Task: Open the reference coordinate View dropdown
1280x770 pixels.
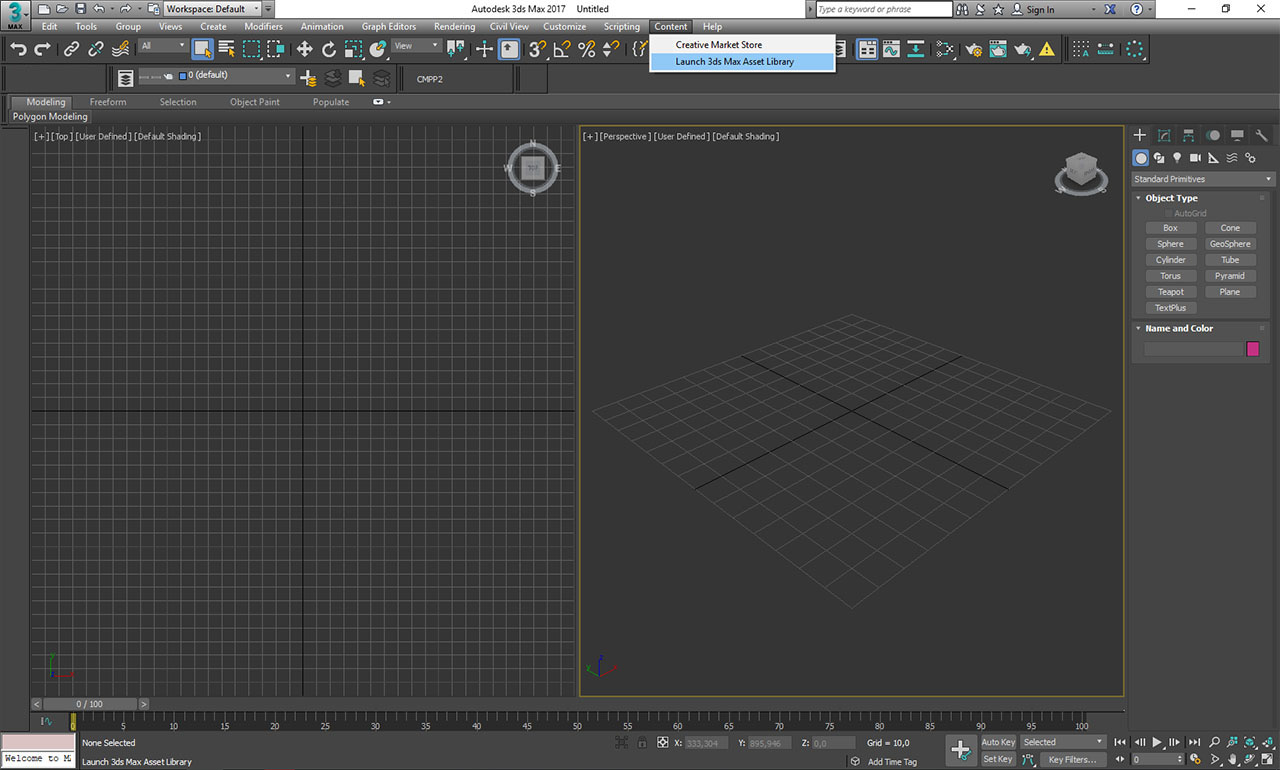Action: (x=416, y=46)
